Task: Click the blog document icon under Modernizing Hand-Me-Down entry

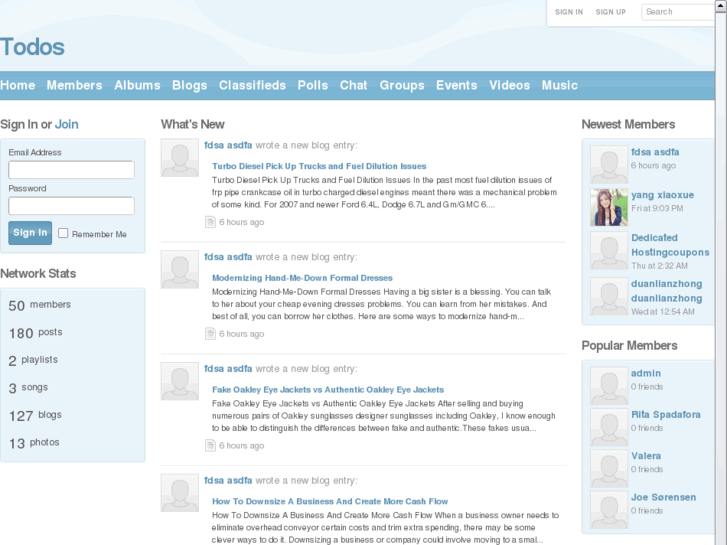Action: coord(210,334)
